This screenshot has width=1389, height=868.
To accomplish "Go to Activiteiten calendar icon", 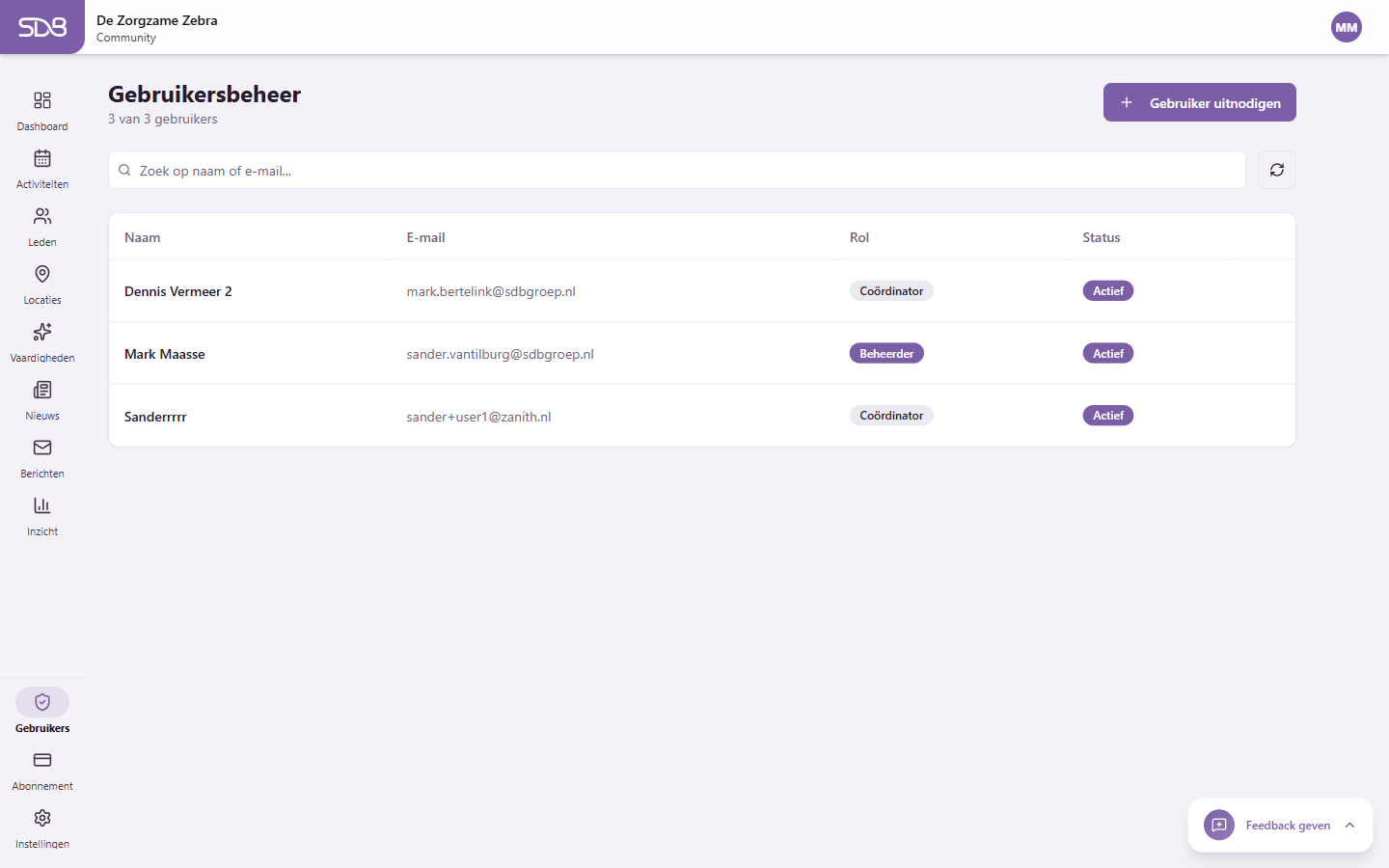I will (x=42, y=159).
